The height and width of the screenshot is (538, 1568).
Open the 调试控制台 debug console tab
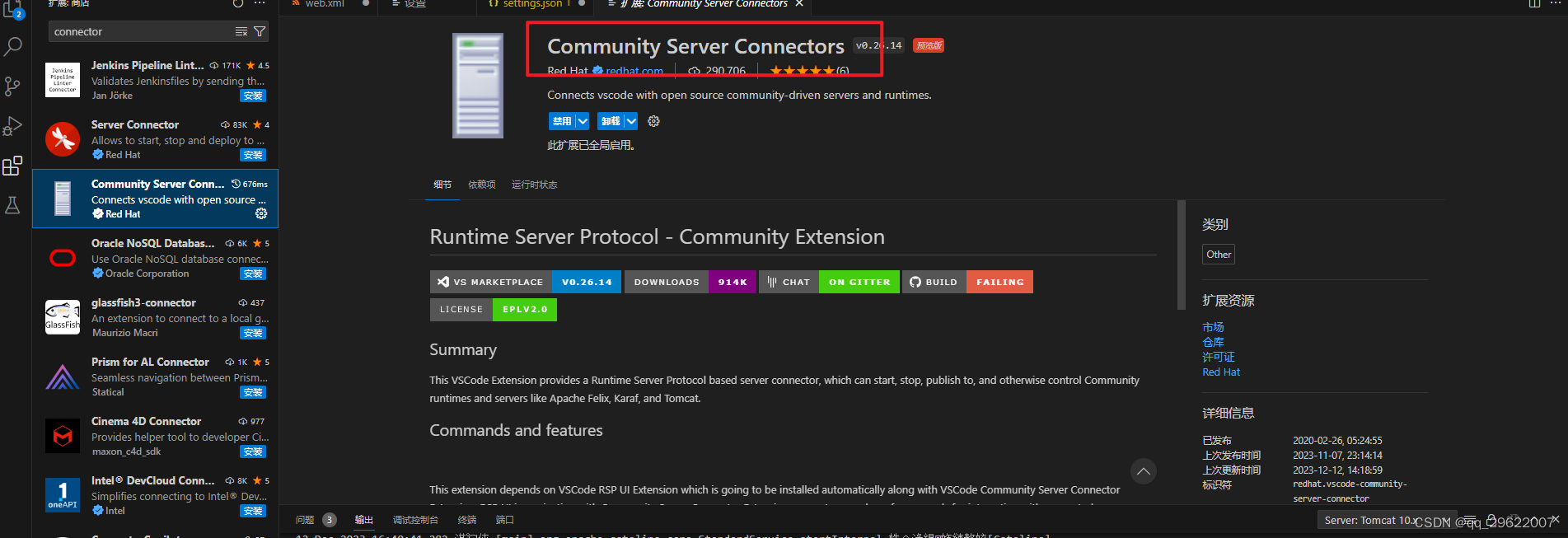click(x=415, y=520)
